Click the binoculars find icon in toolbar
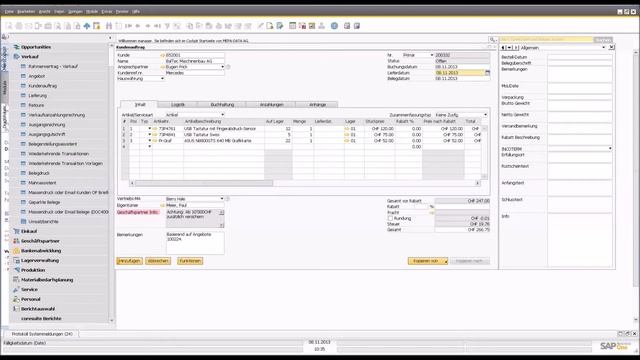This screenshot has height=360, width=640. (109, 26)
